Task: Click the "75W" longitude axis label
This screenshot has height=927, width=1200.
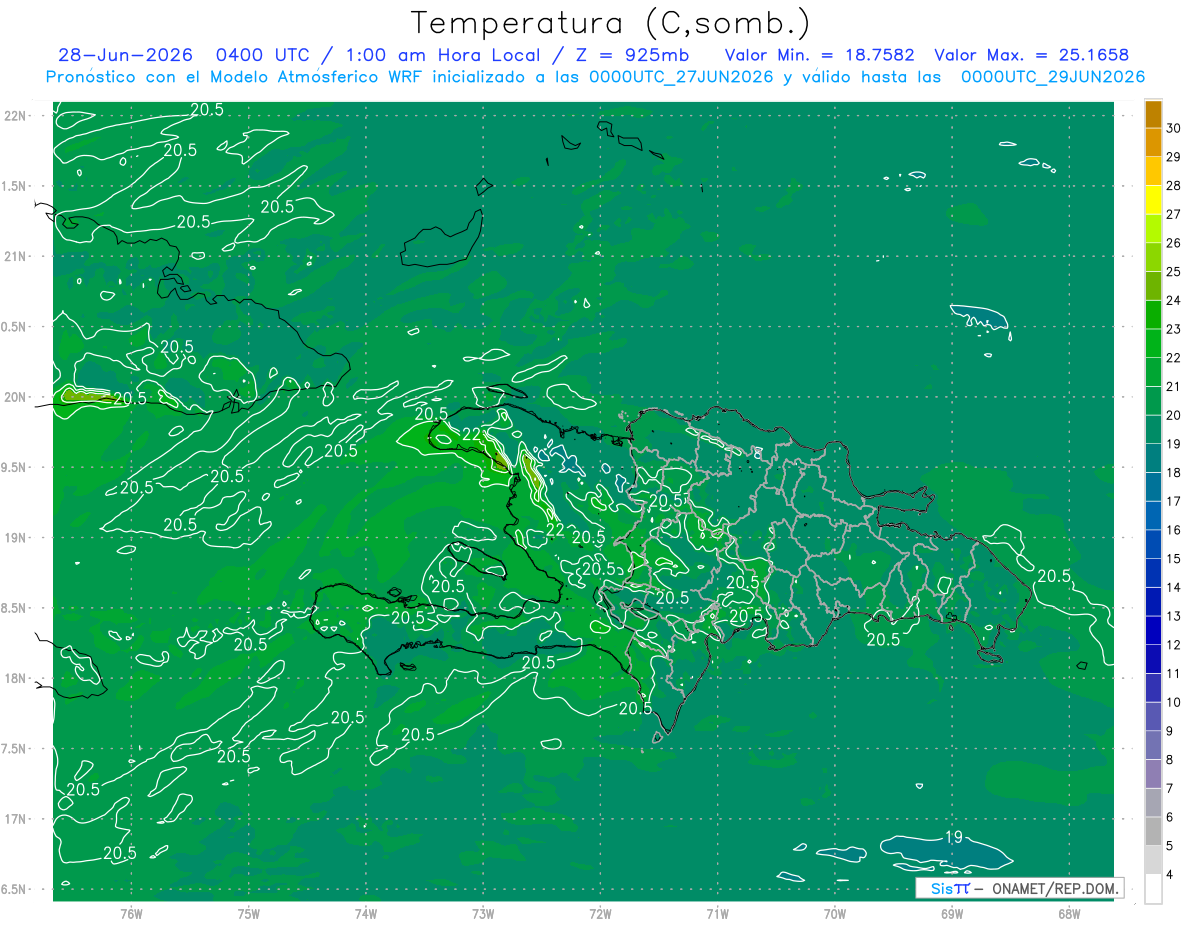Action: (x=249, y=912)
